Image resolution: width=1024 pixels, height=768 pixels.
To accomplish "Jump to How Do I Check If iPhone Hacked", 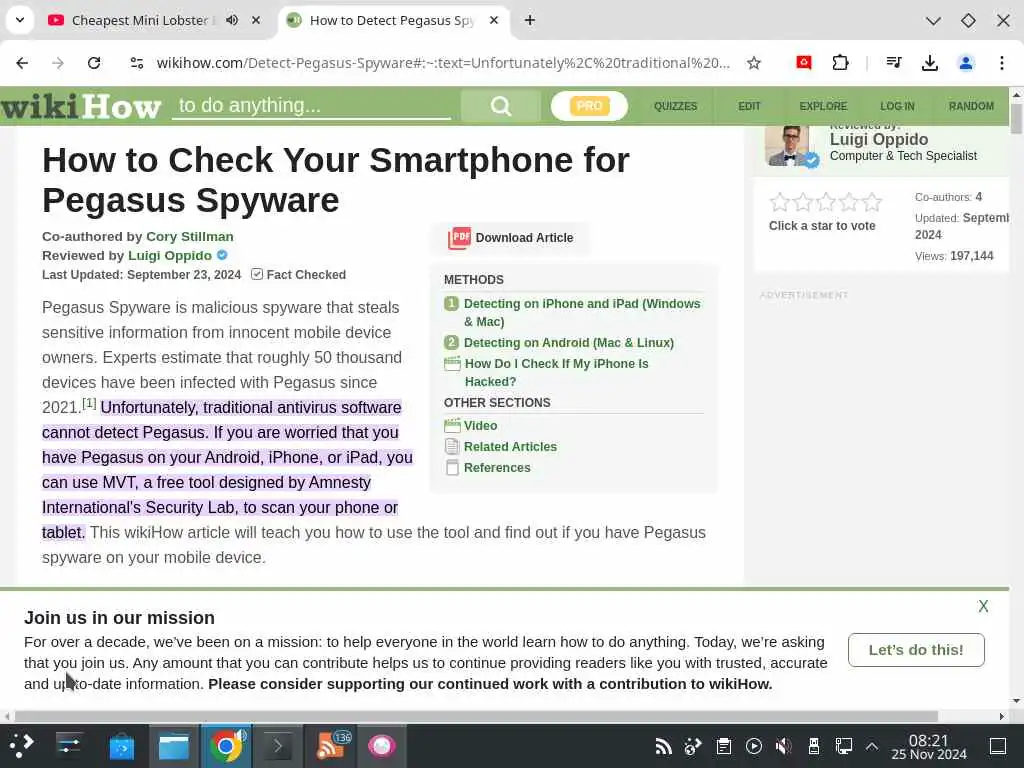I will coord(556,372).
